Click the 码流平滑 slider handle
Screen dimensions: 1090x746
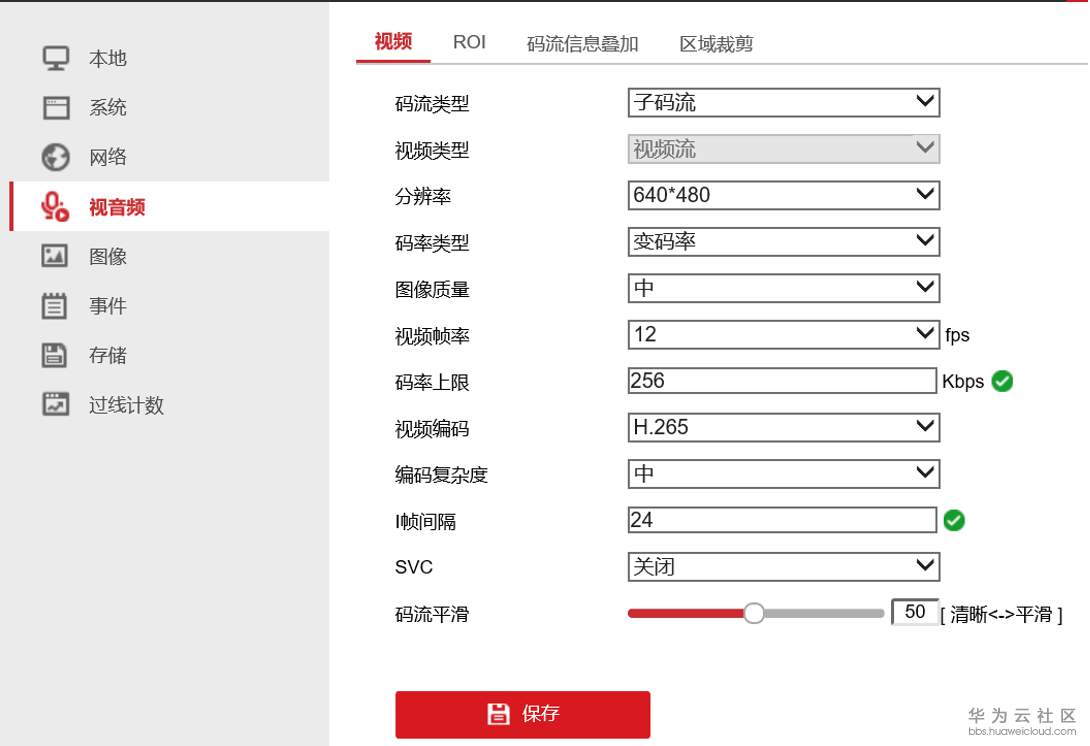click(x=754, y=613)
